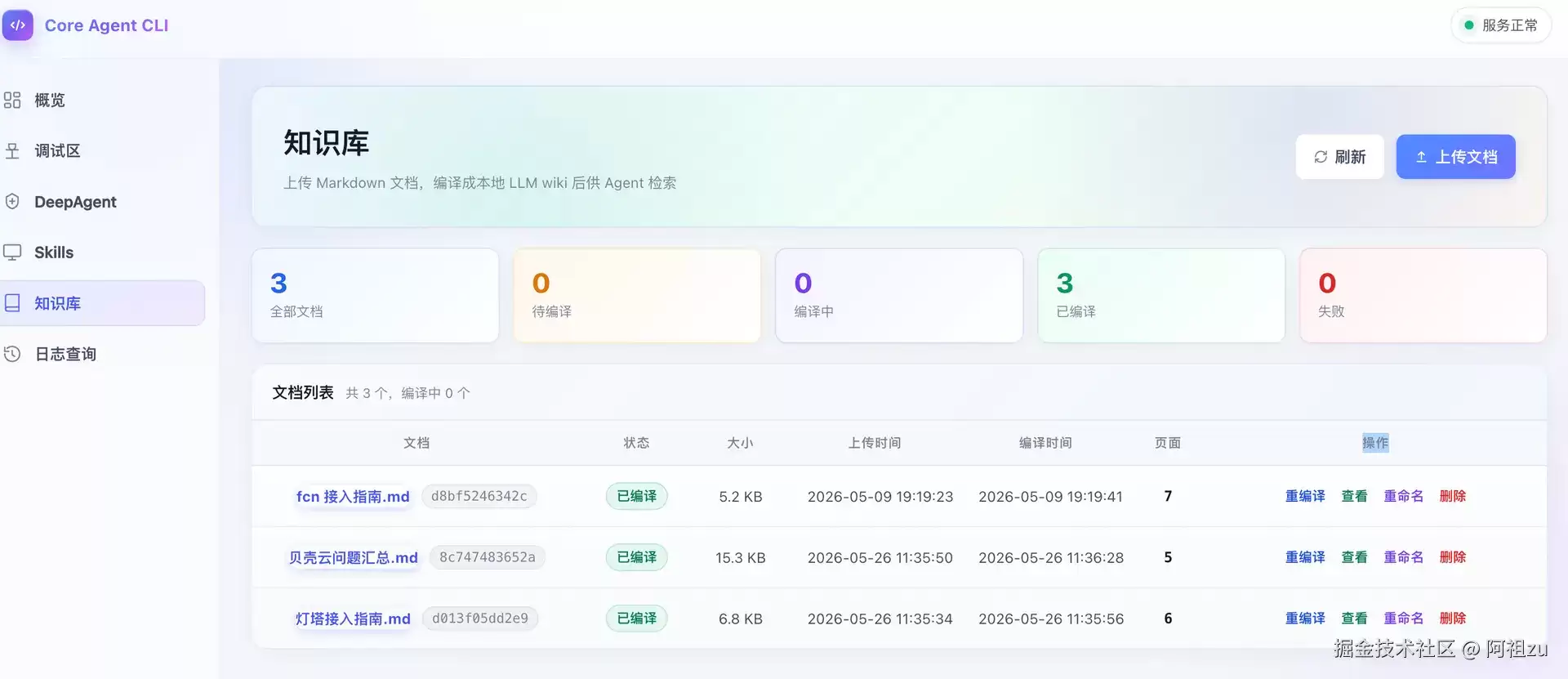Recompile fcn 接入指南.md with 重编译

coord(1305,496)
